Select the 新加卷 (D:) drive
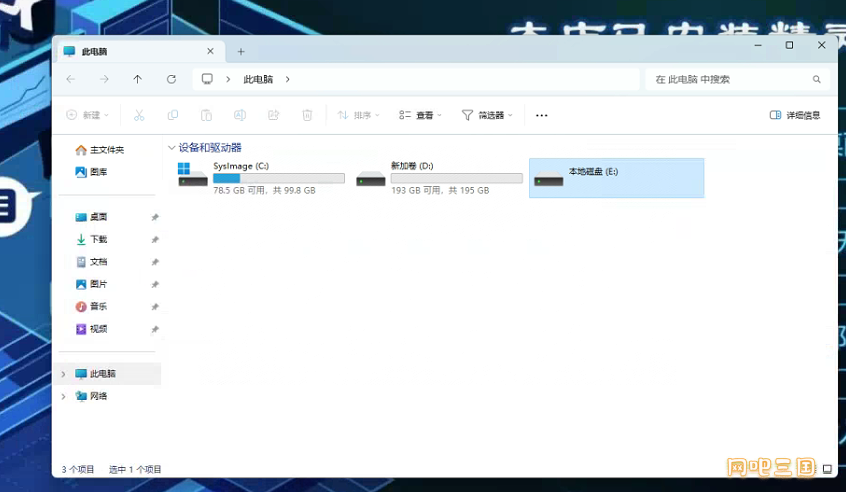The width and height of the screenshot is (846, 492). pyautogui.click(x=439, y=178)
